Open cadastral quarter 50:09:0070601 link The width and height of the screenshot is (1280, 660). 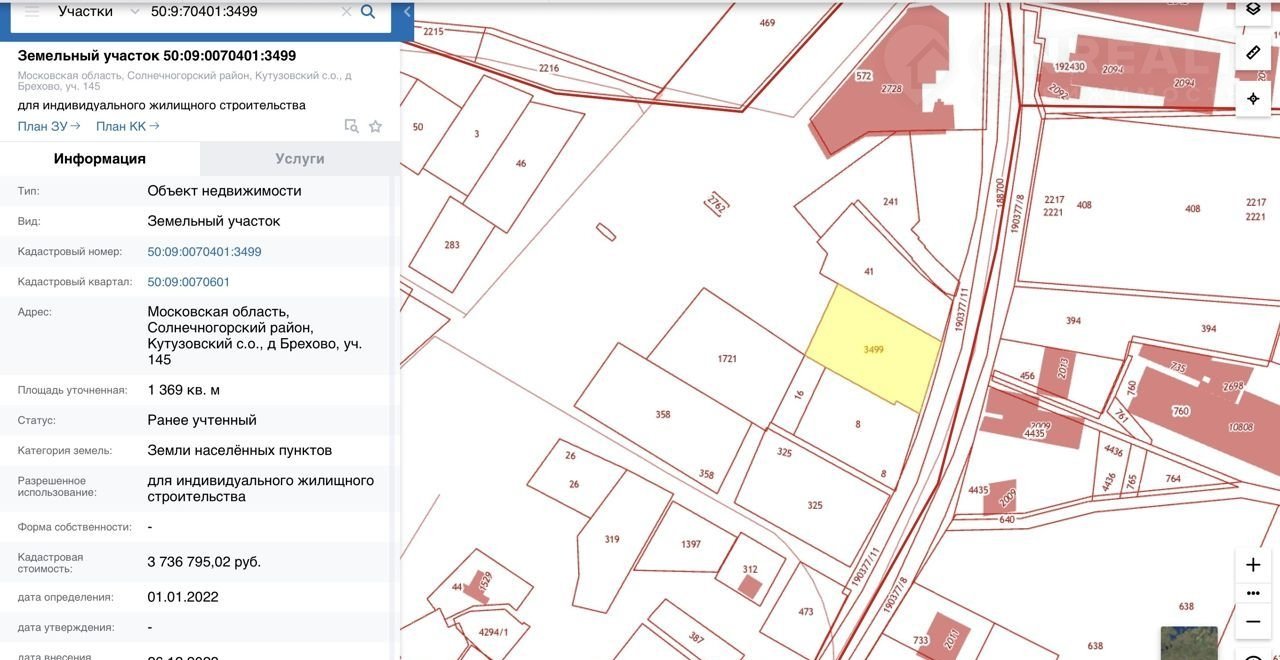(x=189, y=282)
